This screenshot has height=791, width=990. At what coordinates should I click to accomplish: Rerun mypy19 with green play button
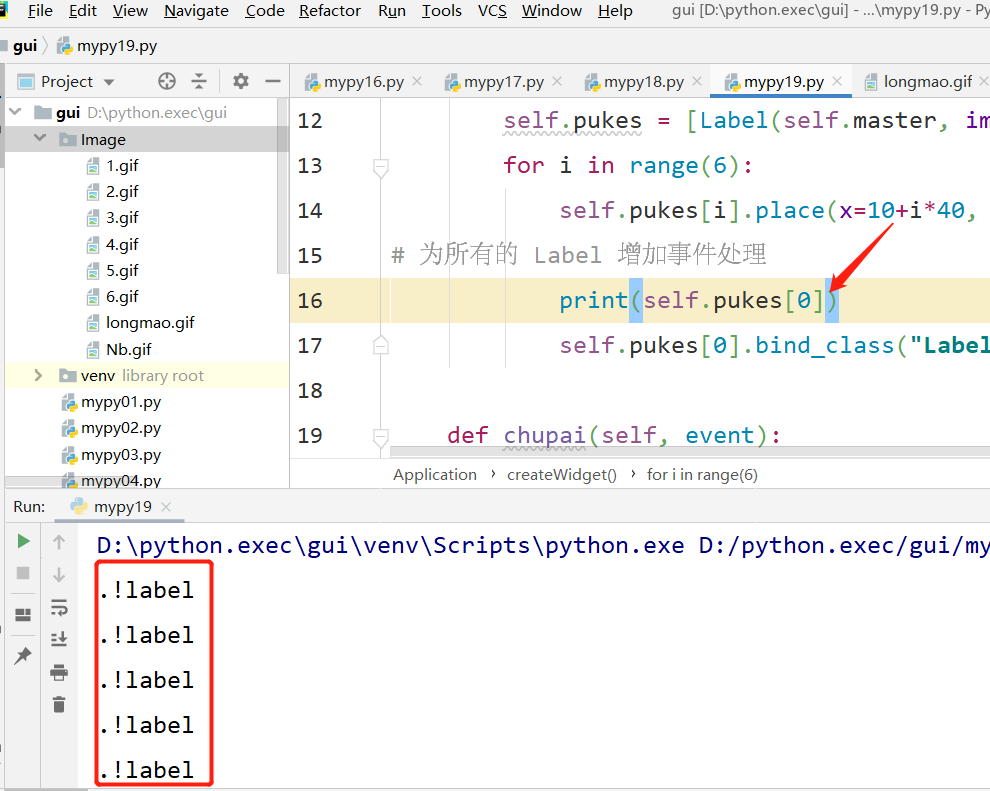tap(23, 541)
